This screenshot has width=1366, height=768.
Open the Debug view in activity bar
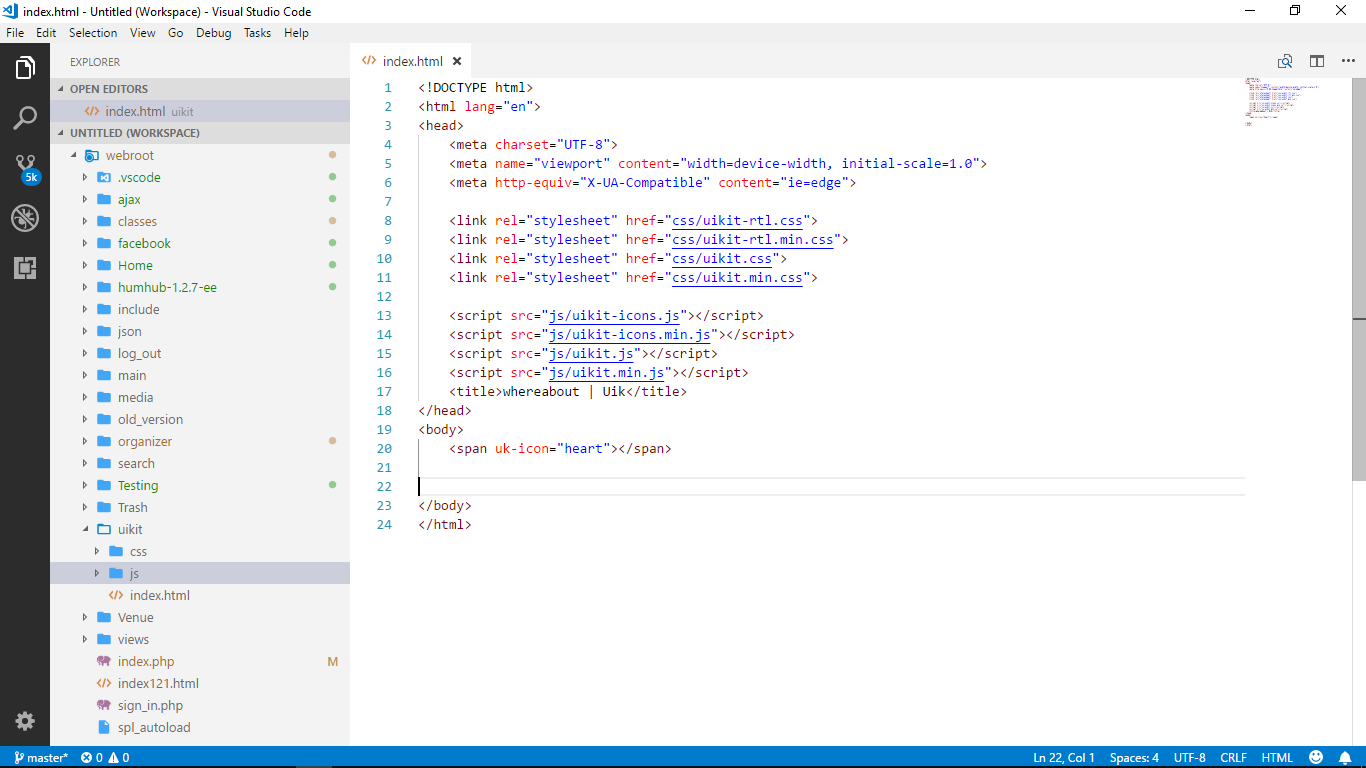(x=25, y=218)
